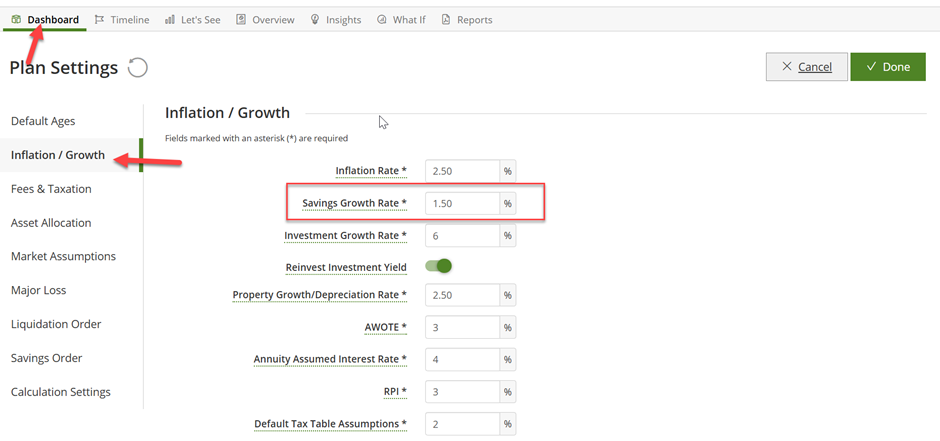Focus the Investment Growth Rate input
940x441 pixels.
coord(463,236)
